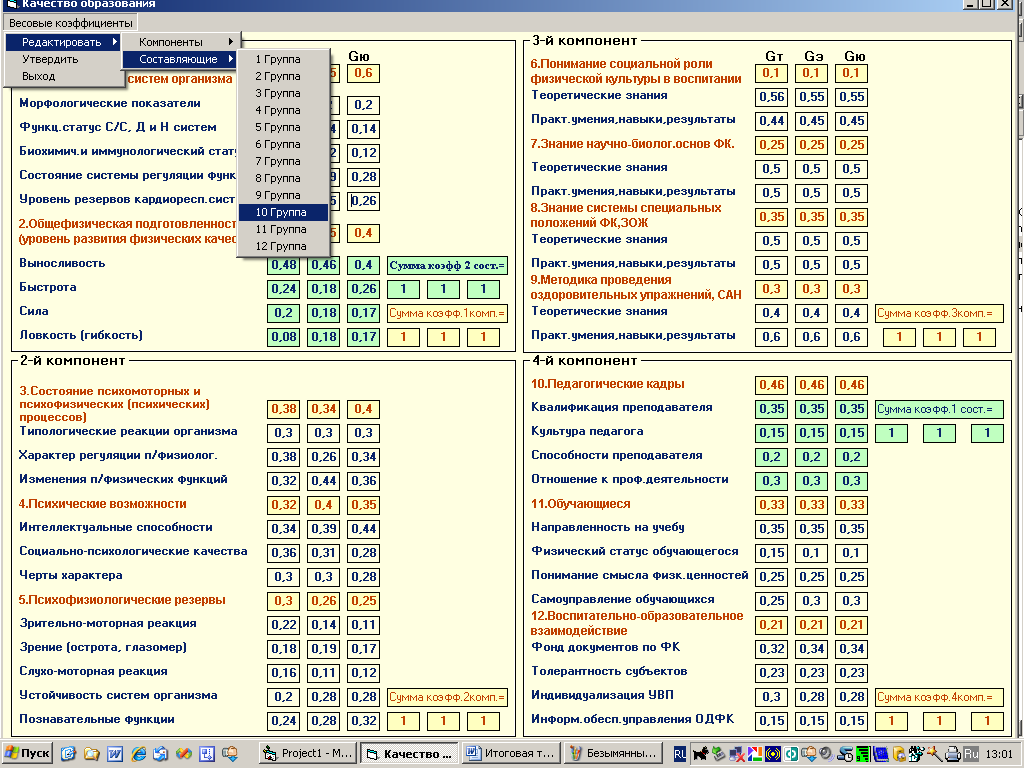Click the Gю field for Уровень резервов кардиоресп.
The width and height of the screenshot is (1024, 768).
coord(363,201)
